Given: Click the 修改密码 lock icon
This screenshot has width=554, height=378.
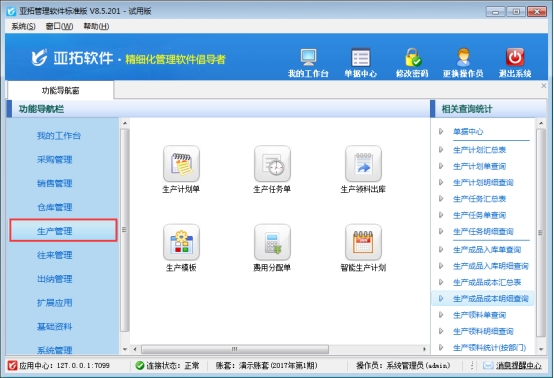Looking at the screenshot, I should click(x=412, y=57).
